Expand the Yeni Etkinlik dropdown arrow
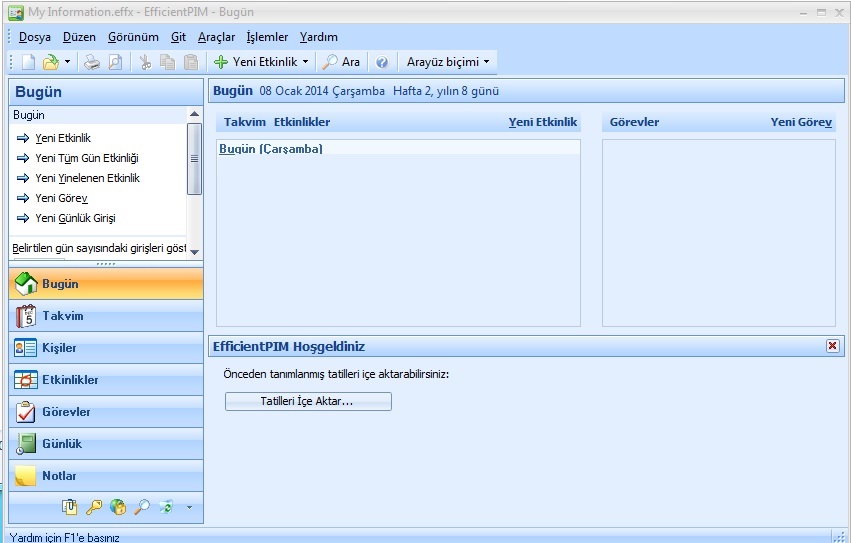The image size is (851, 543). pos(306,62)
